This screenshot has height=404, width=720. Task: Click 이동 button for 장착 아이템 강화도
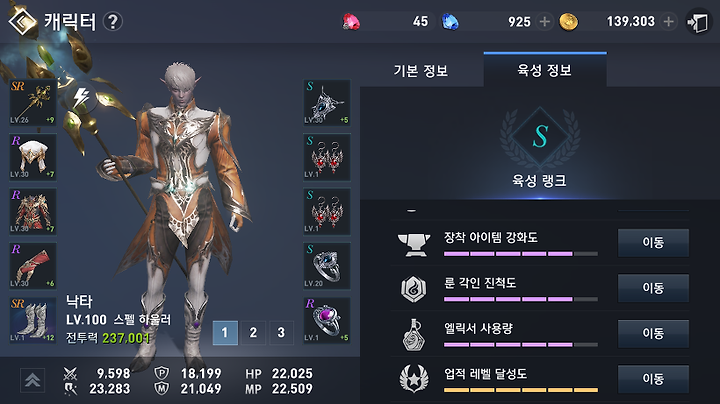click(653, 242)
